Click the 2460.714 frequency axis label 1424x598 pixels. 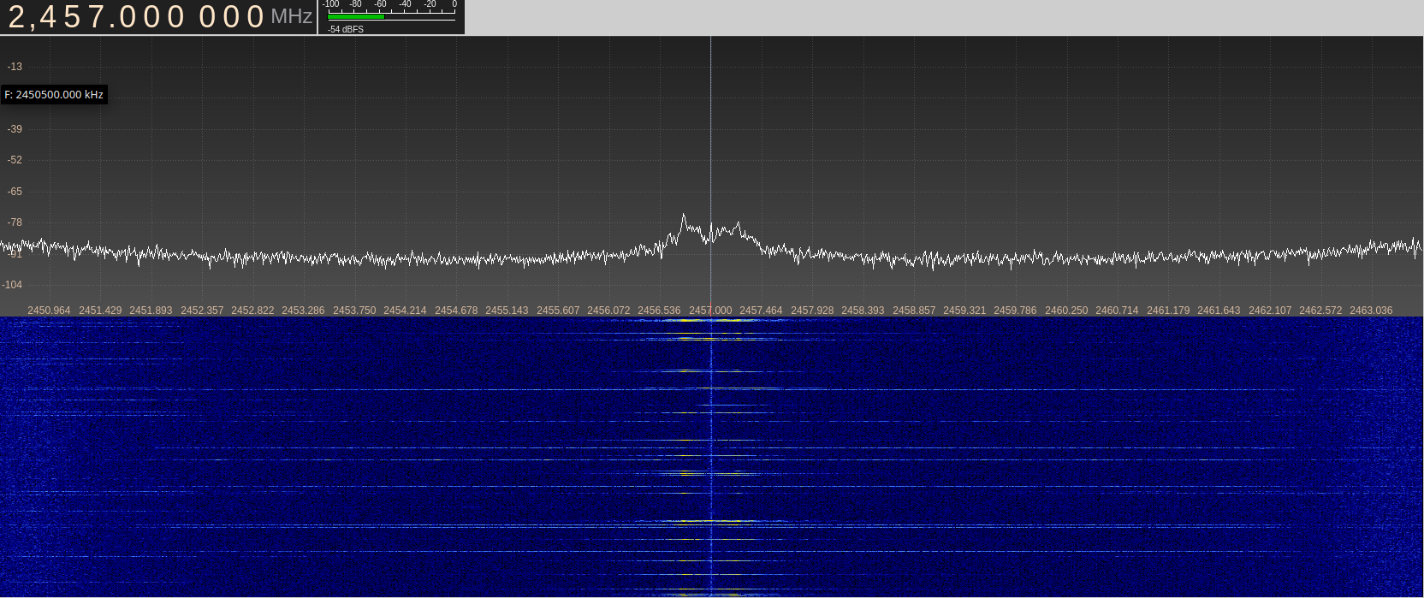tap(1117, 310)
